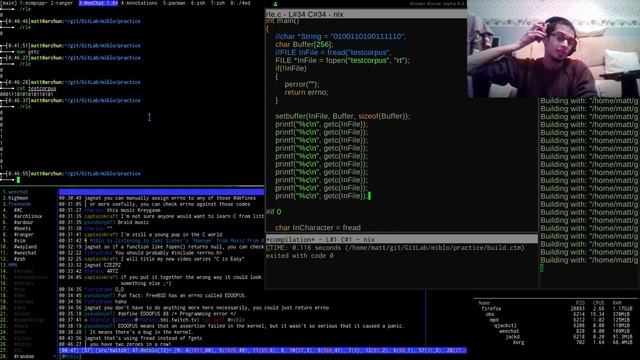Switch to tmux window 5:pacman
This screenshot has height=360, width=640.
tap(174, 3)
